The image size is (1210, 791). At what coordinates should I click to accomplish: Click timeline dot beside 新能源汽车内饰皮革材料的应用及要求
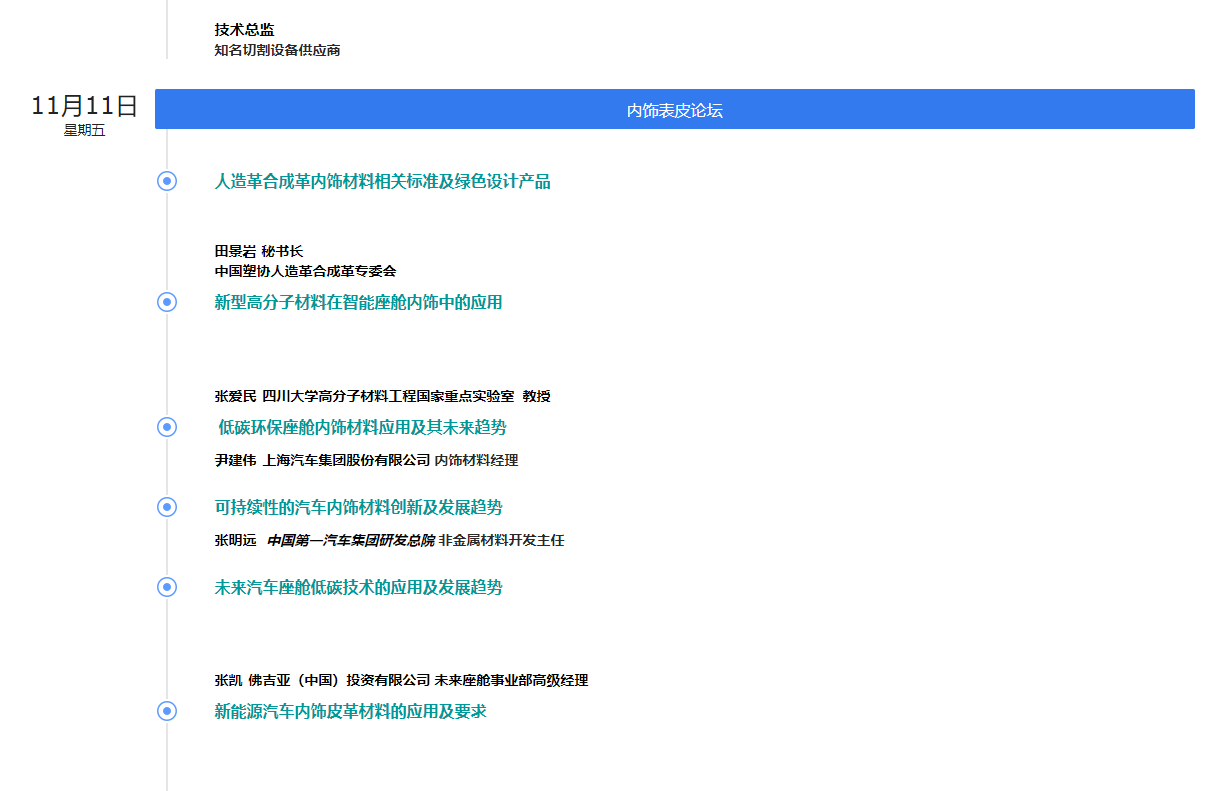[167, 711]
